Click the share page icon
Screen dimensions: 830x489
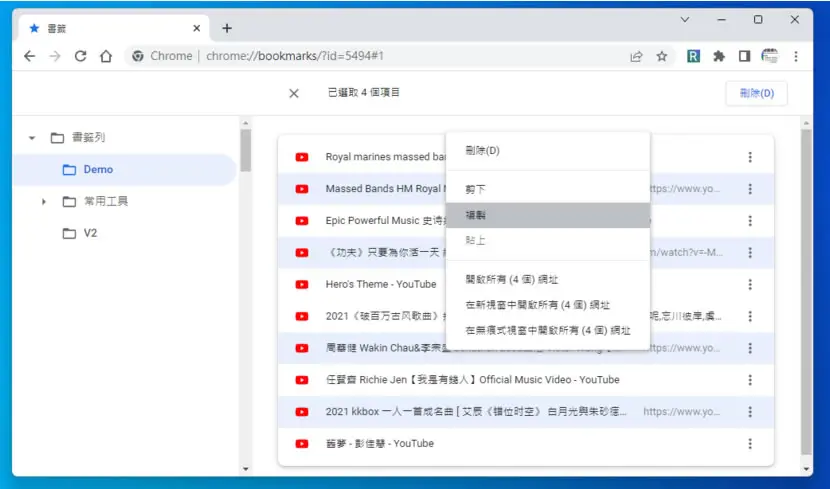pos(636,56)
